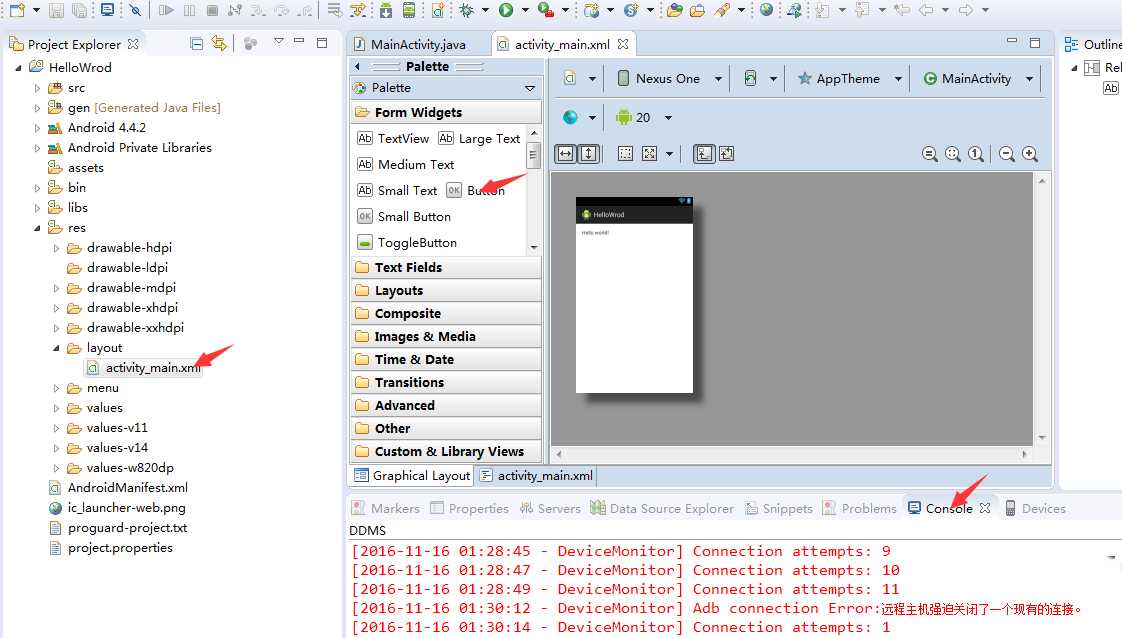Collapse the res folder node

click(37, 228)
